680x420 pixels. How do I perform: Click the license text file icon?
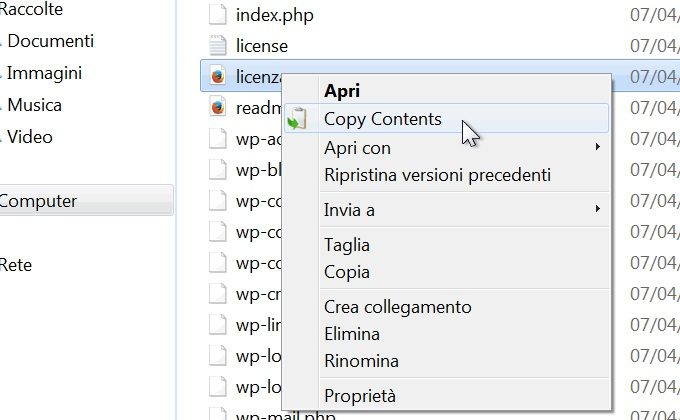pos(218,46)
